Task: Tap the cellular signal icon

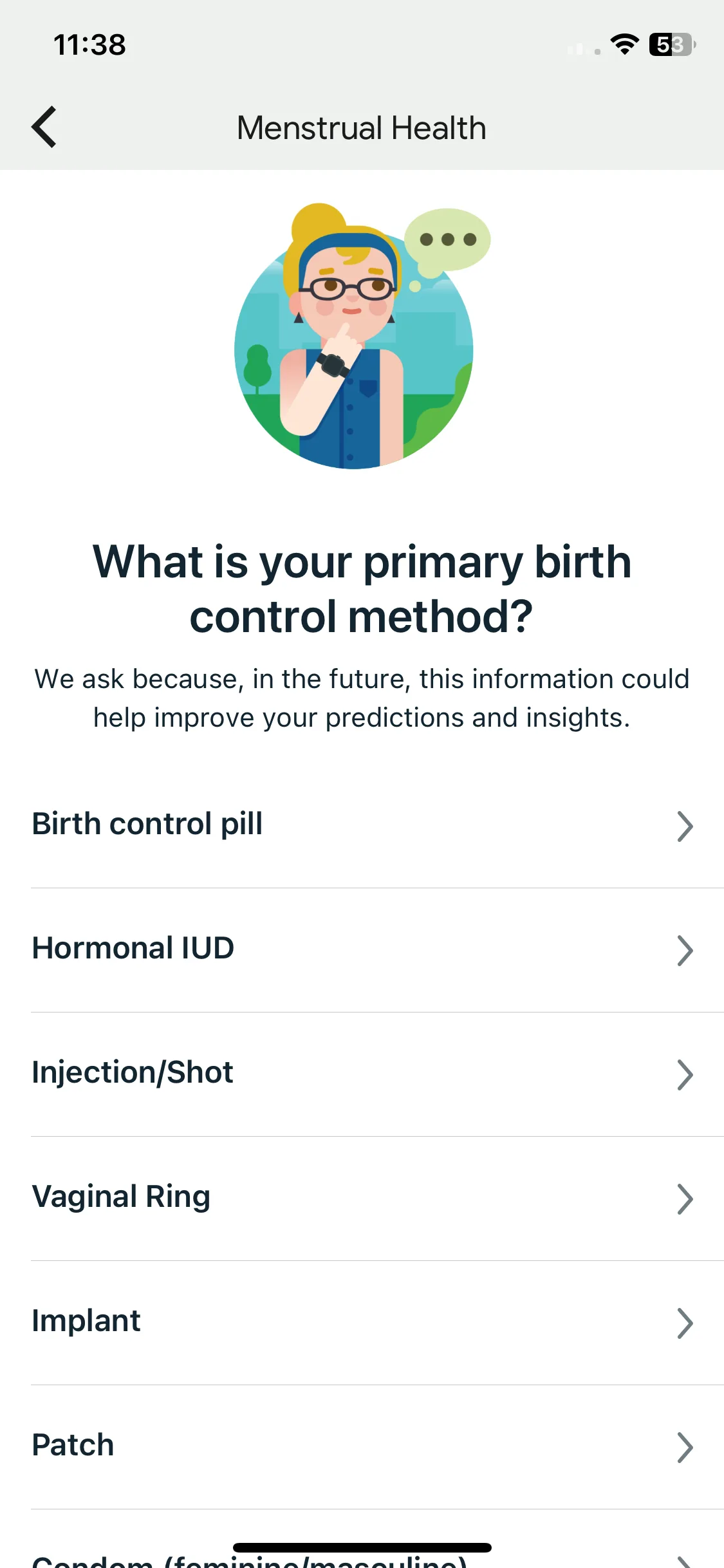Action: pyautogui.click(x=584, y=49)
